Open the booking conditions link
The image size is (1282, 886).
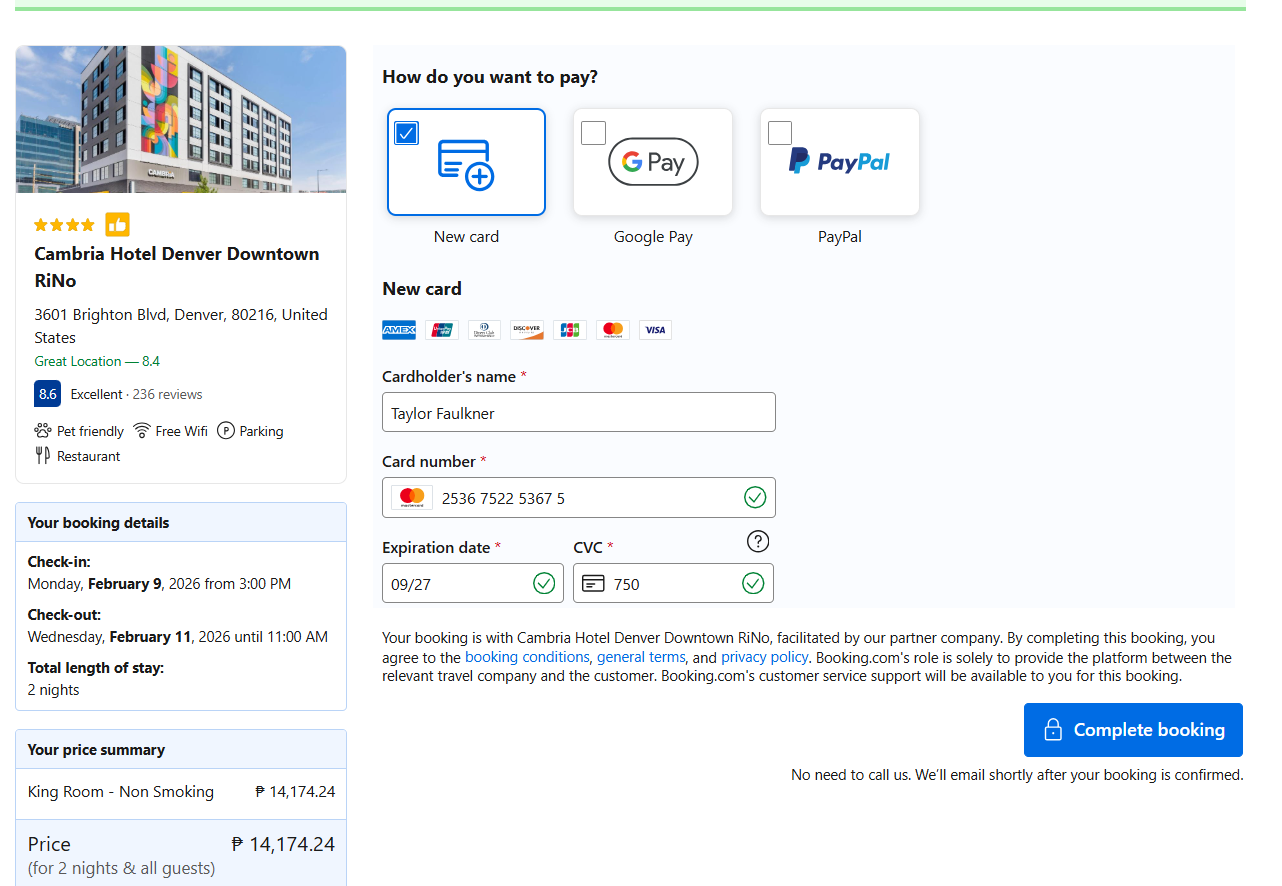pos(527,657)
